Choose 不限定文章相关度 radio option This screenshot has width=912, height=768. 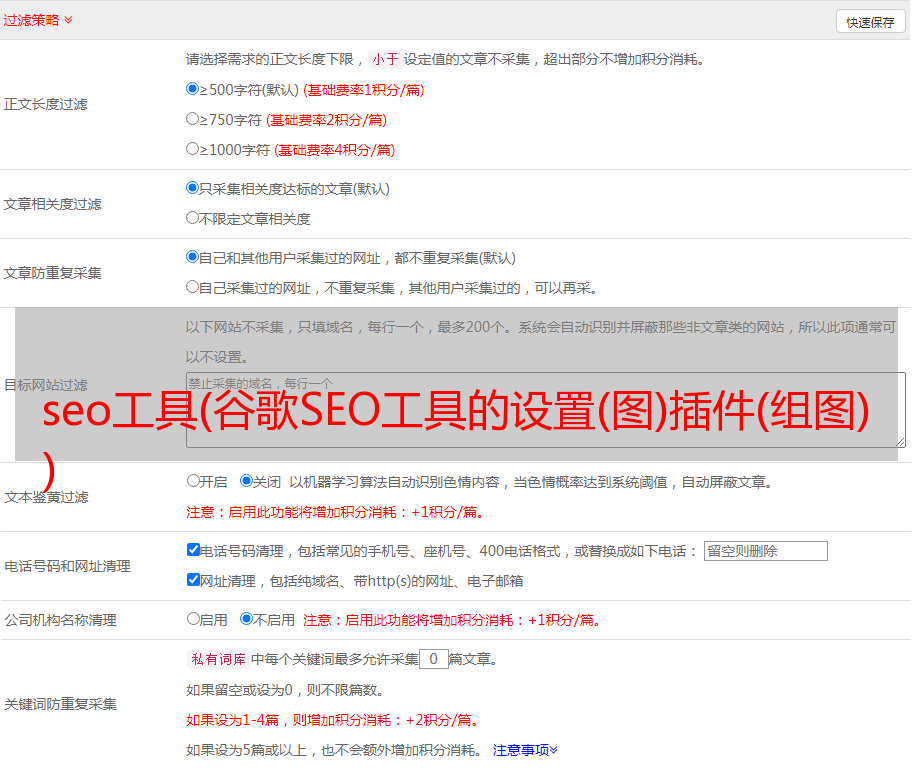click(x=192, y=218)
